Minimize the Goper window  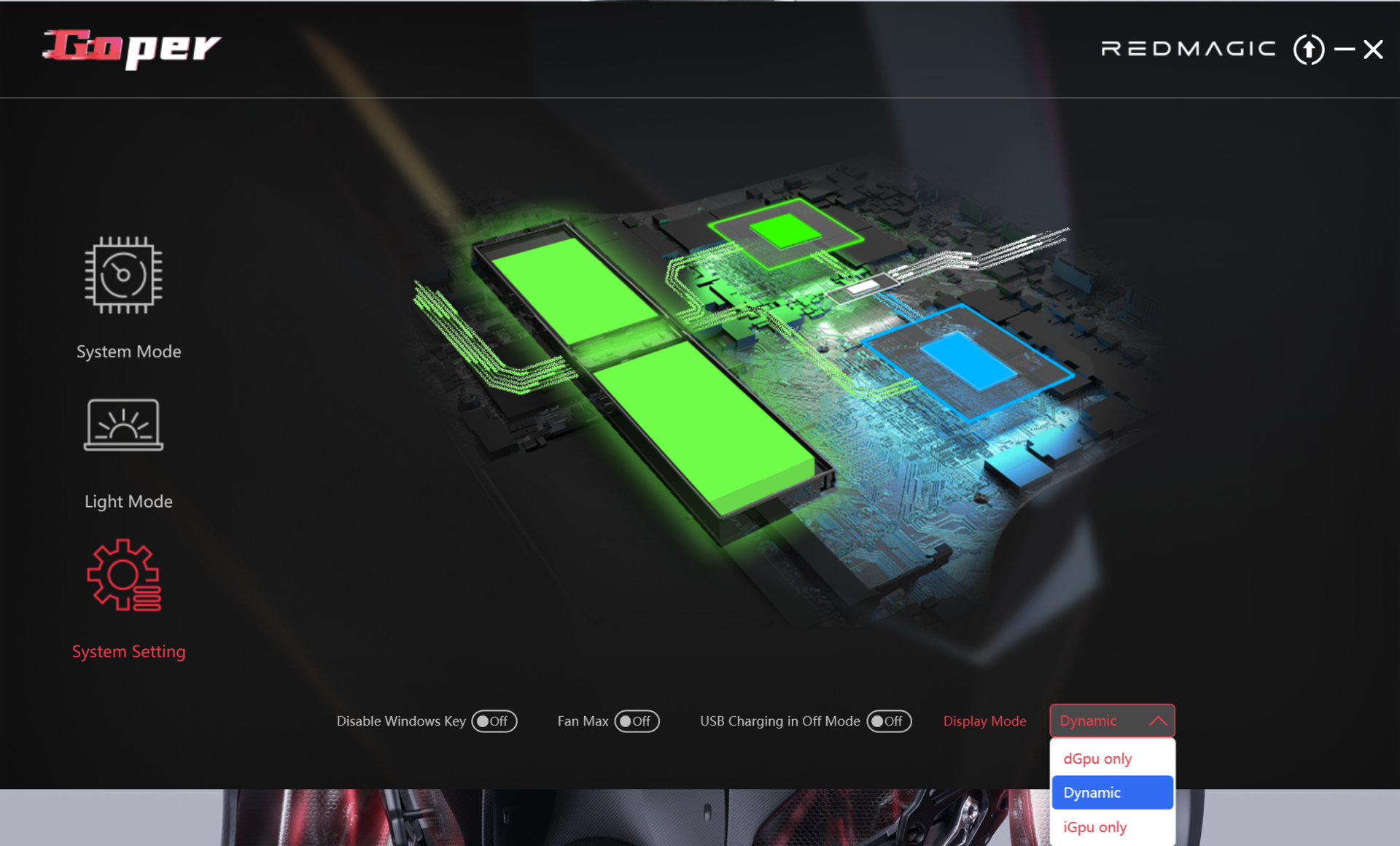point(1344,50)
